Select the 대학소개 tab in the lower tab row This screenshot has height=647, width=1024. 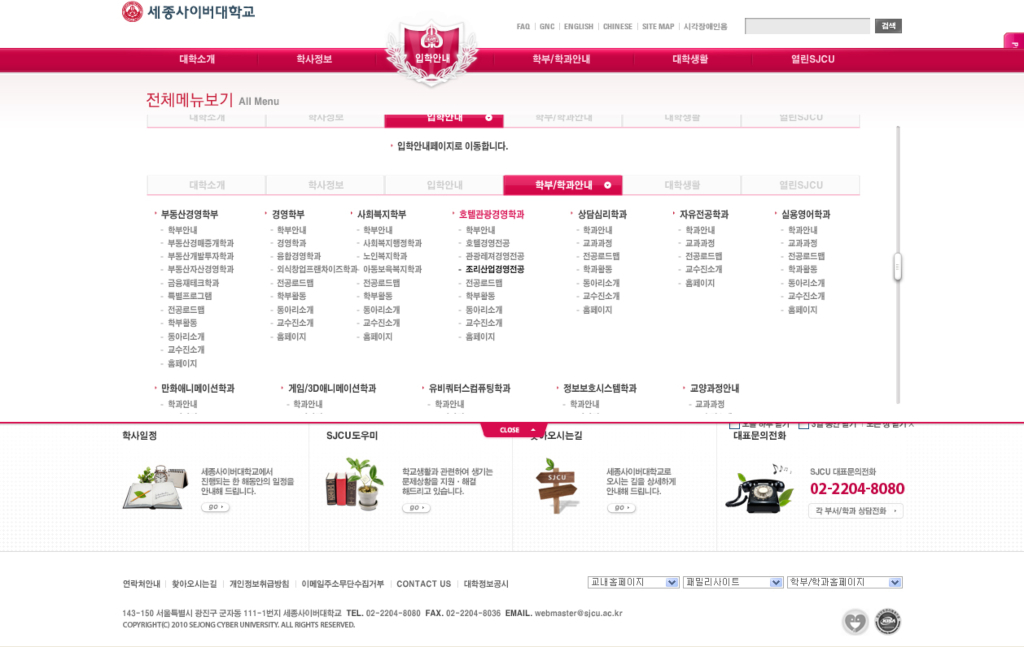(x=207, y=185)
